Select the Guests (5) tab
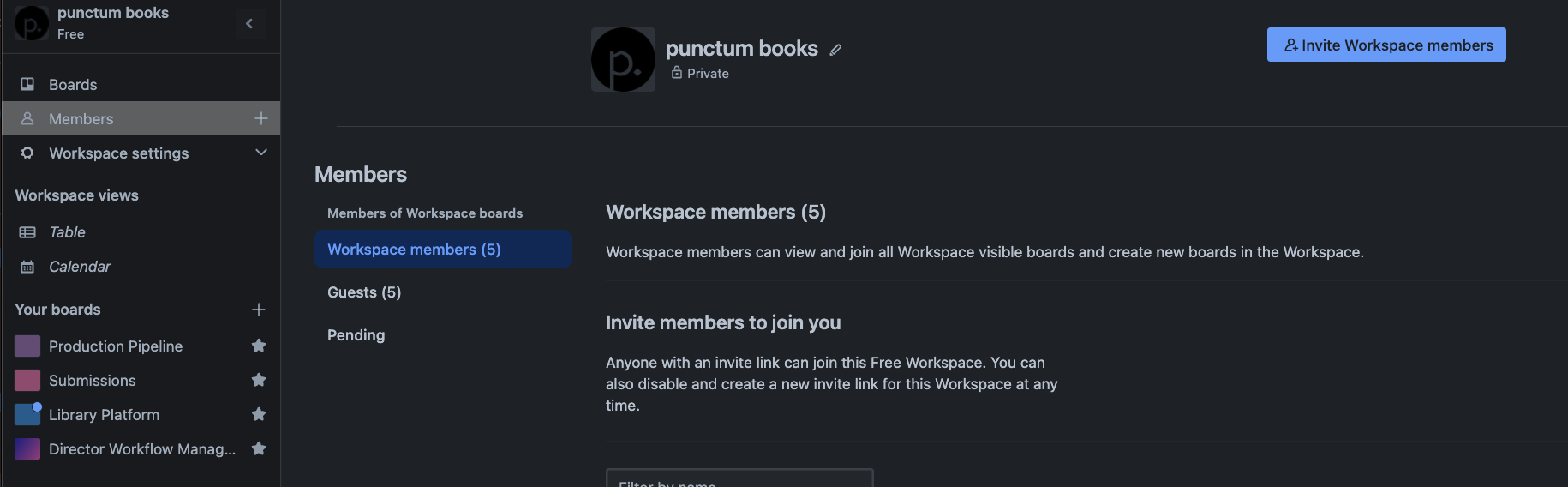The width and height of the screenshot is (1568, 487). point(364,292)
